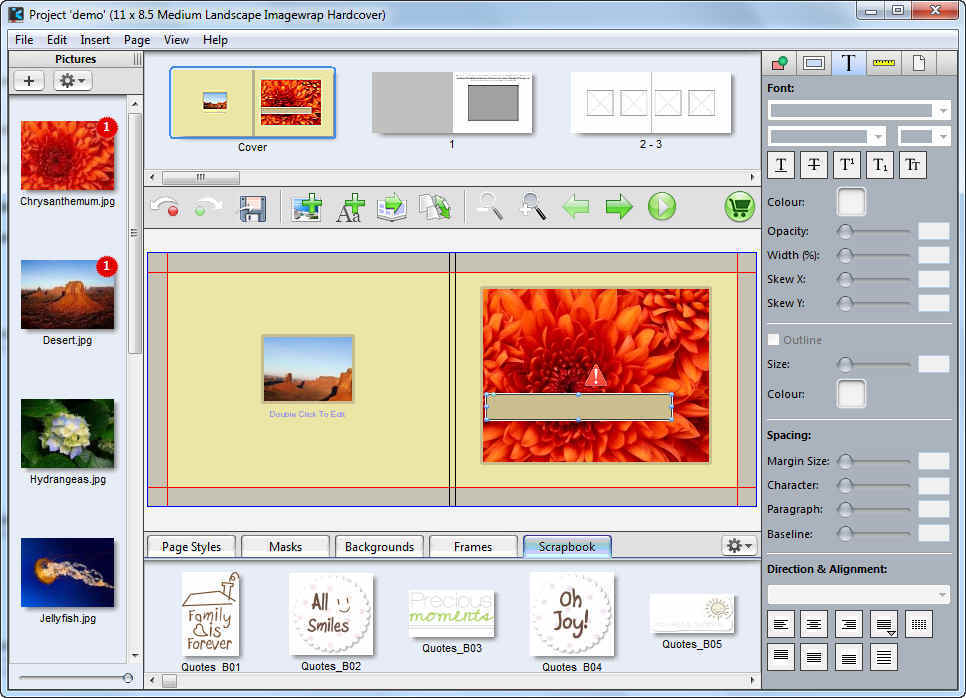Toggle strikethrough text formatting
The height and width of the screenshot is (698, 966).
(814, 164)
